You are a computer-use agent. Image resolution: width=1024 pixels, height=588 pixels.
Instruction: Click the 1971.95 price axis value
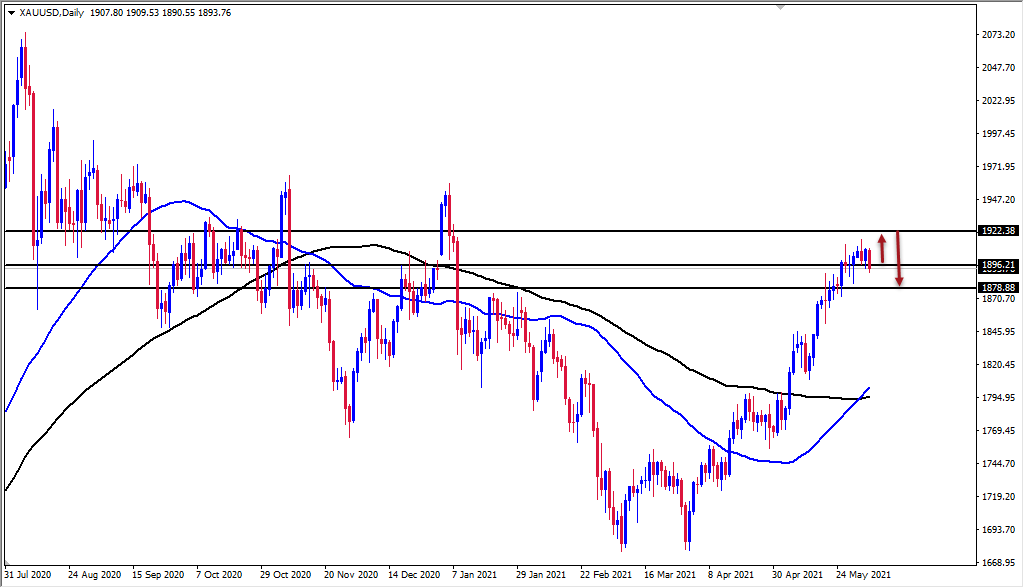coord(999,167)
